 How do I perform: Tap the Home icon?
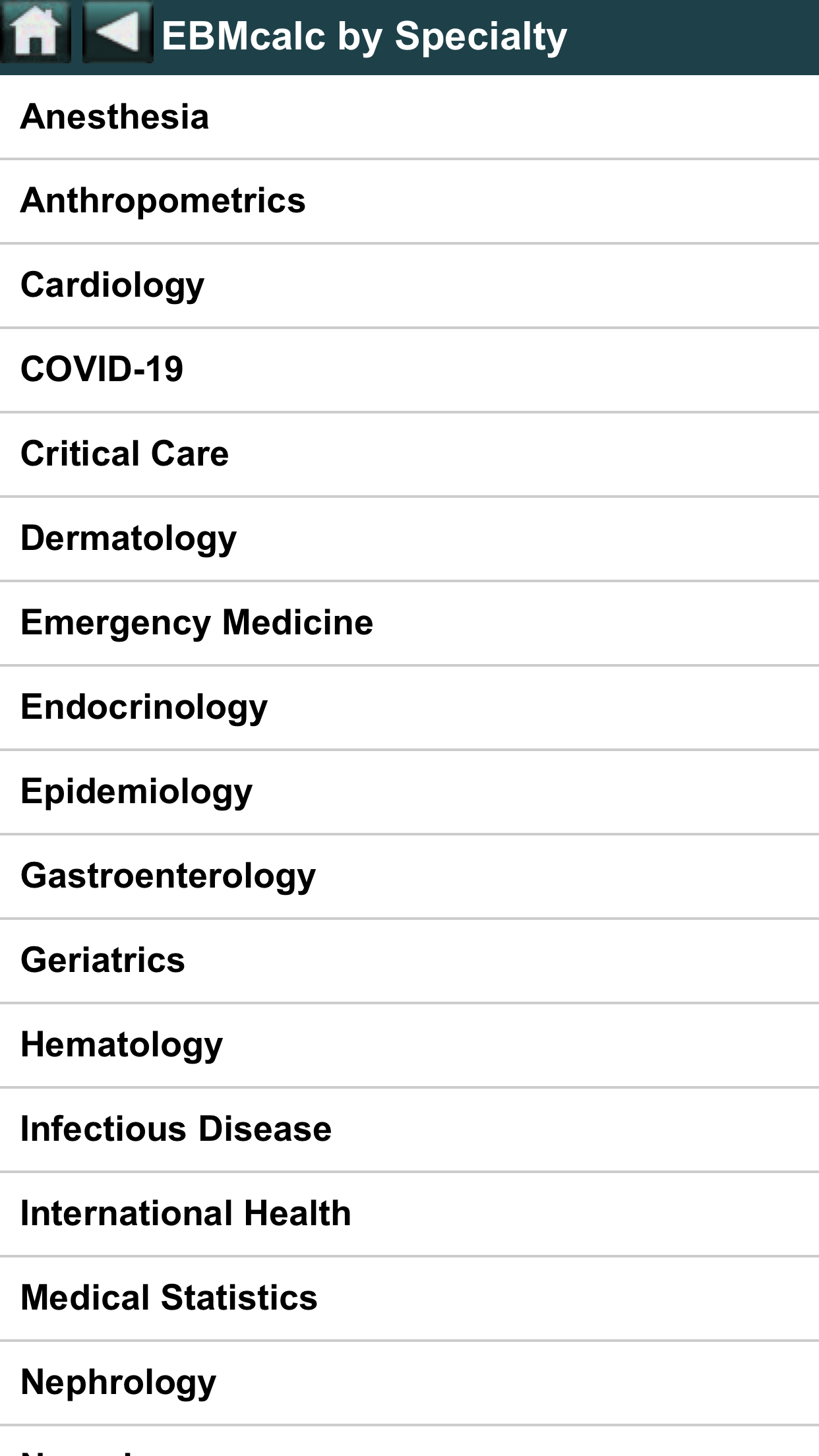[x=36, y=33]
